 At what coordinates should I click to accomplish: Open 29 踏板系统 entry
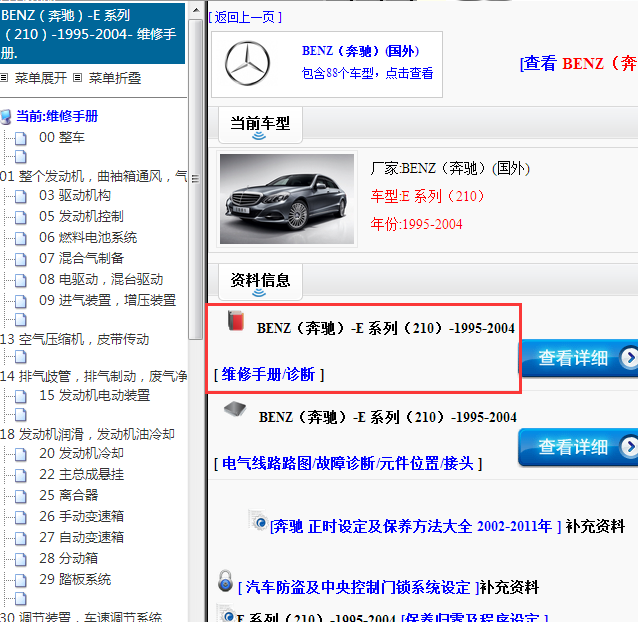click(75, 580)
